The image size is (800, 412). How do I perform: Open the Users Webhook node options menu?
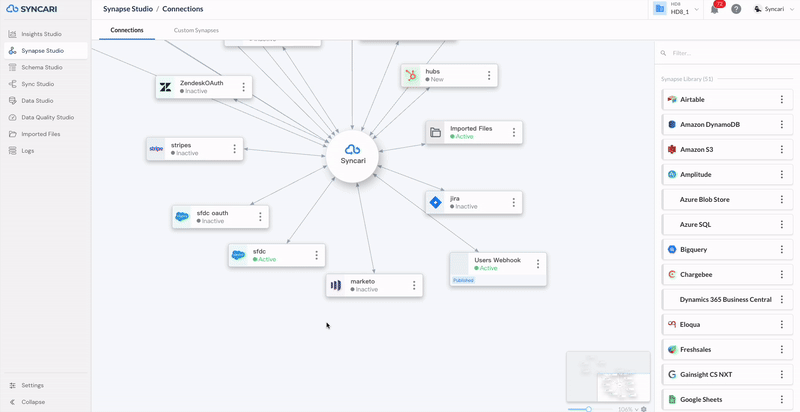point(538,264)
